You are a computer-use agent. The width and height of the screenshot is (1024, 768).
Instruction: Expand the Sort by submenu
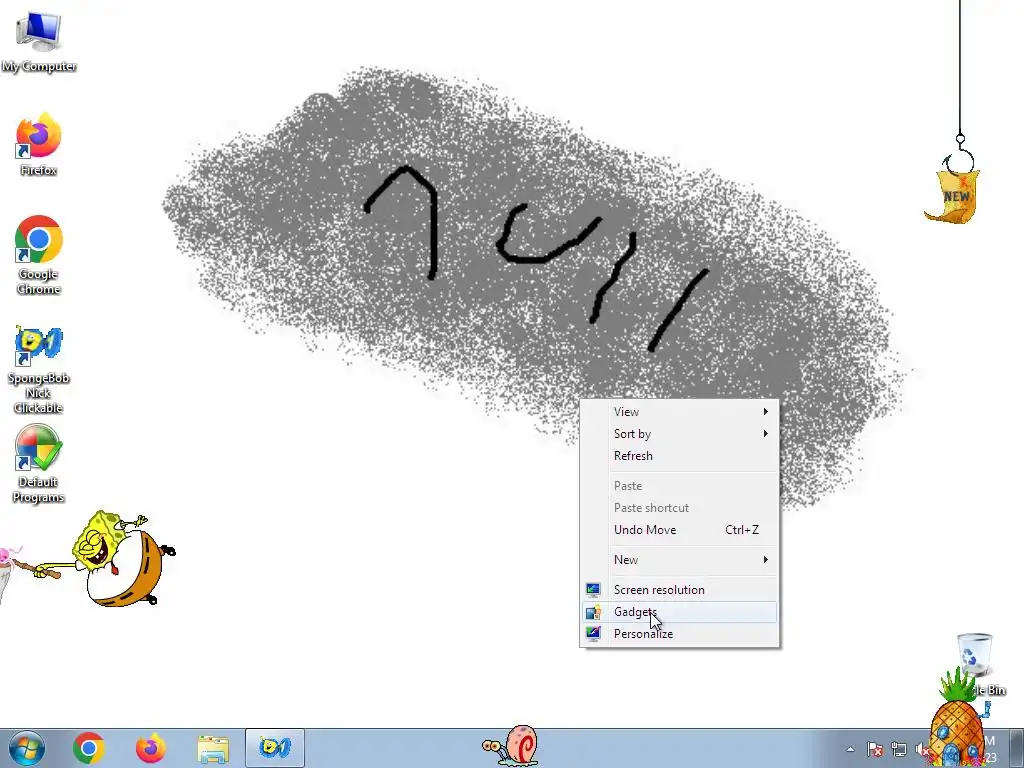pos(679,434)
